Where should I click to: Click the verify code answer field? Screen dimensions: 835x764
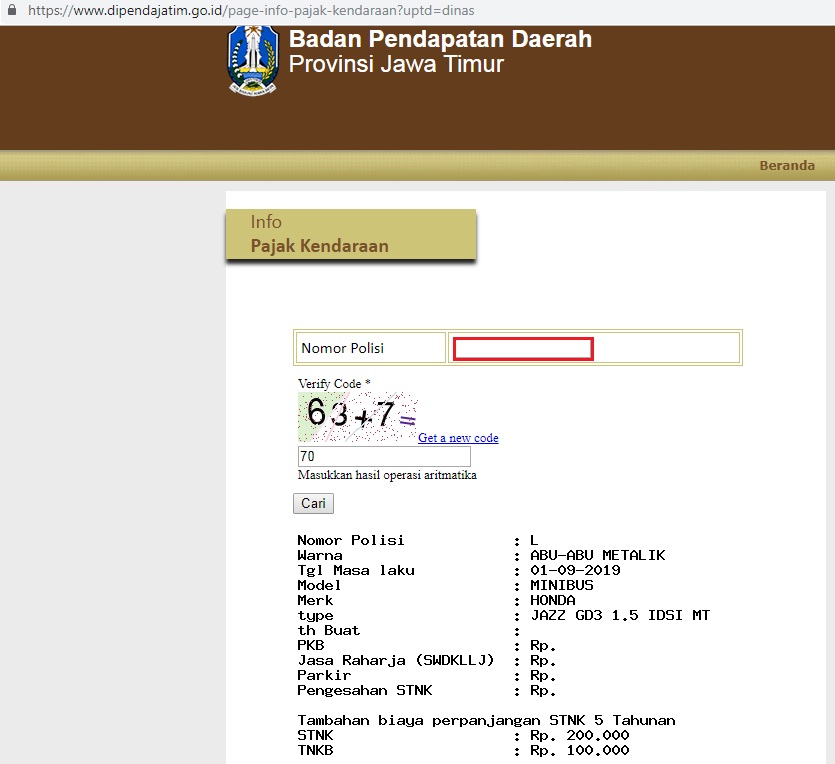point(384,456)
